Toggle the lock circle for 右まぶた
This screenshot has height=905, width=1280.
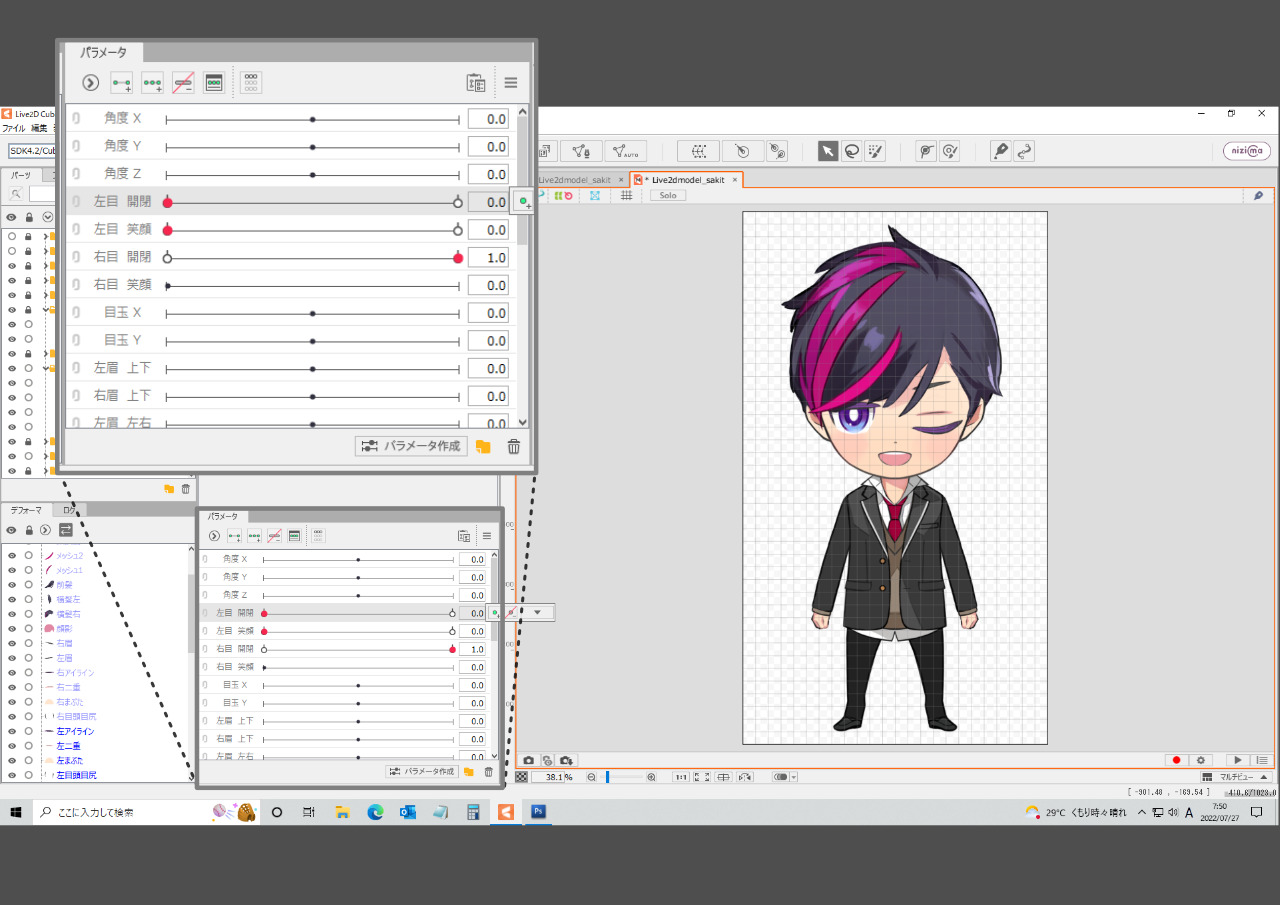pyautogui.click(x=29, y=701)
